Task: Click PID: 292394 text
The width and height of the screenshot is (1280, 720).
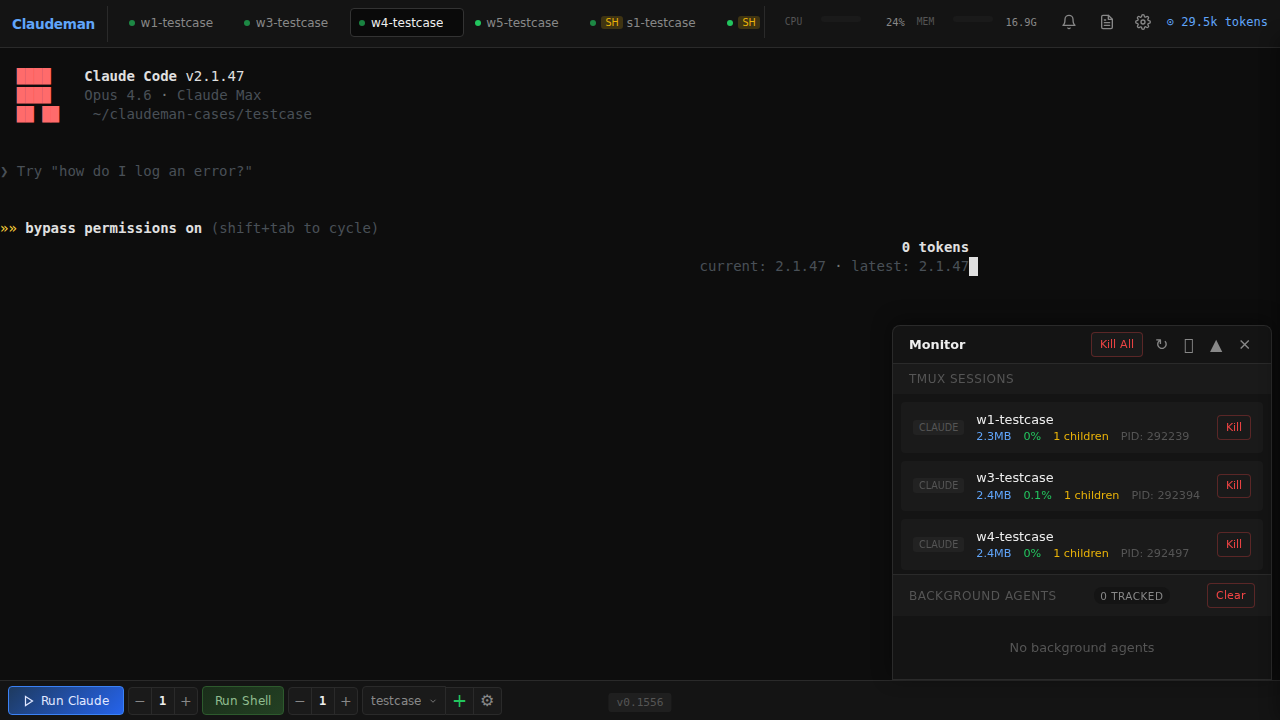Action: 1166,495
